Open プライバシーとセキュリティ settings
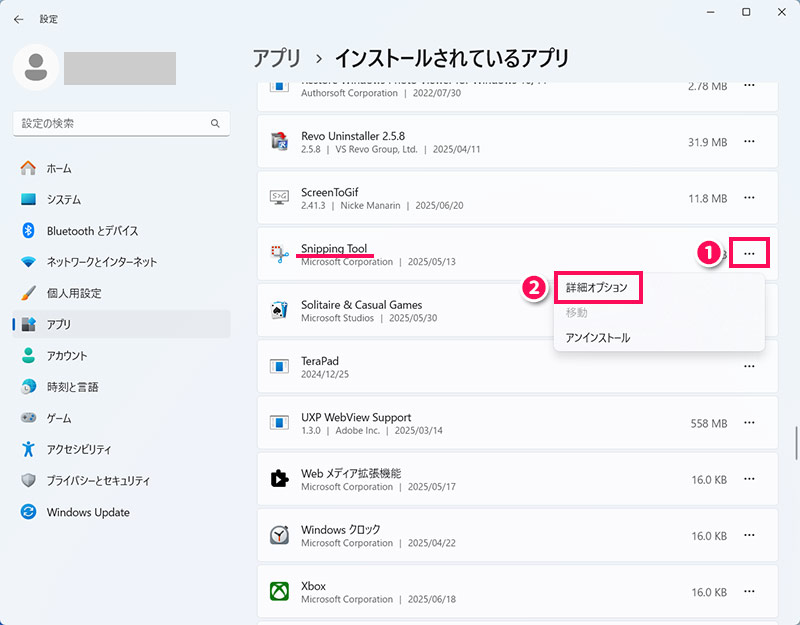This screenshot has height=625, width=800. [121, 481]
